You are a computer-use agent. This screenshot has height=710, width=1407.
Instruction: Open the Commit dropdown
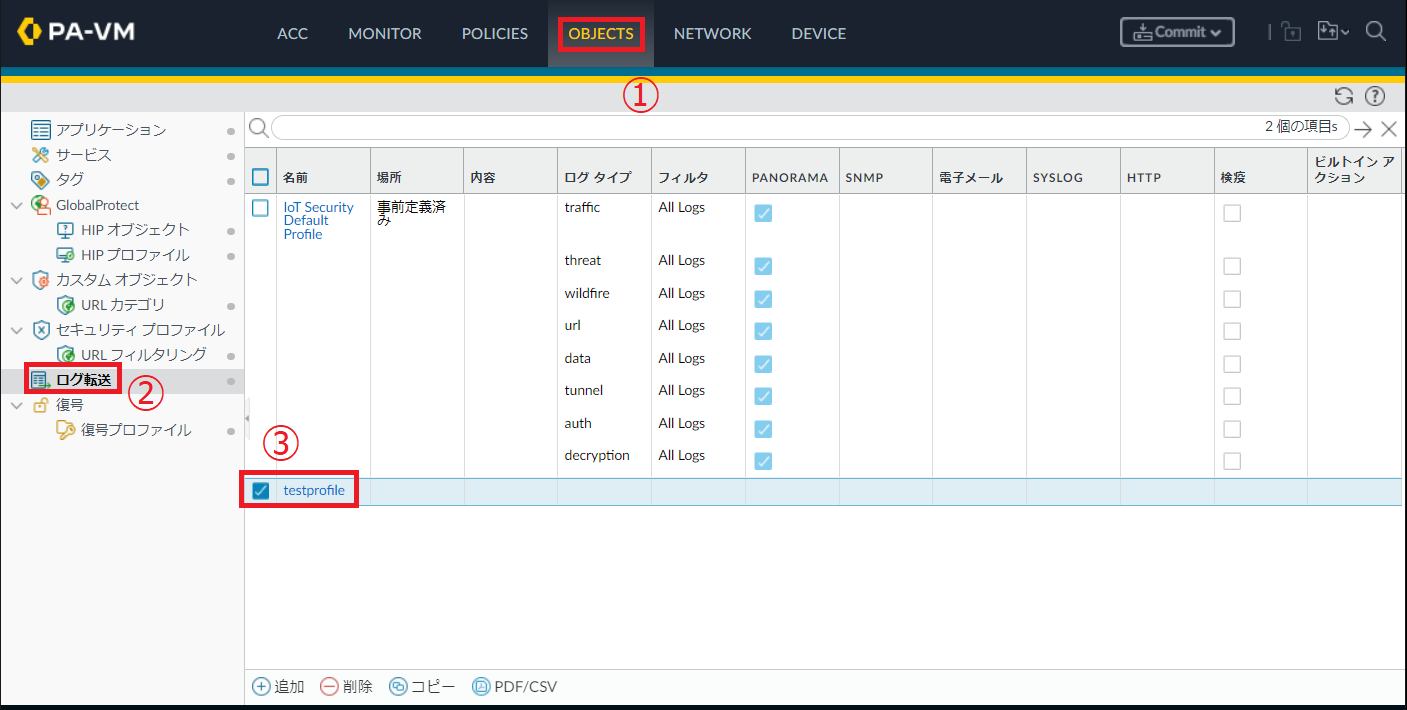tap(1177, 32)
